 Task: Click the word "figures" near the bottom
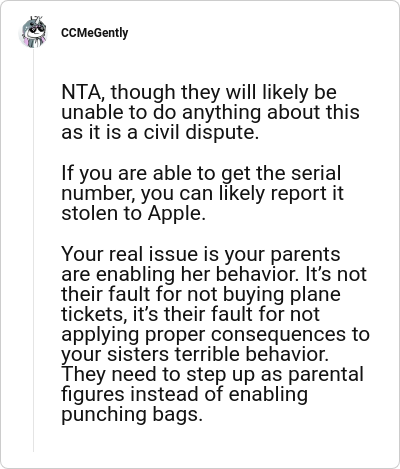(93, 395)
